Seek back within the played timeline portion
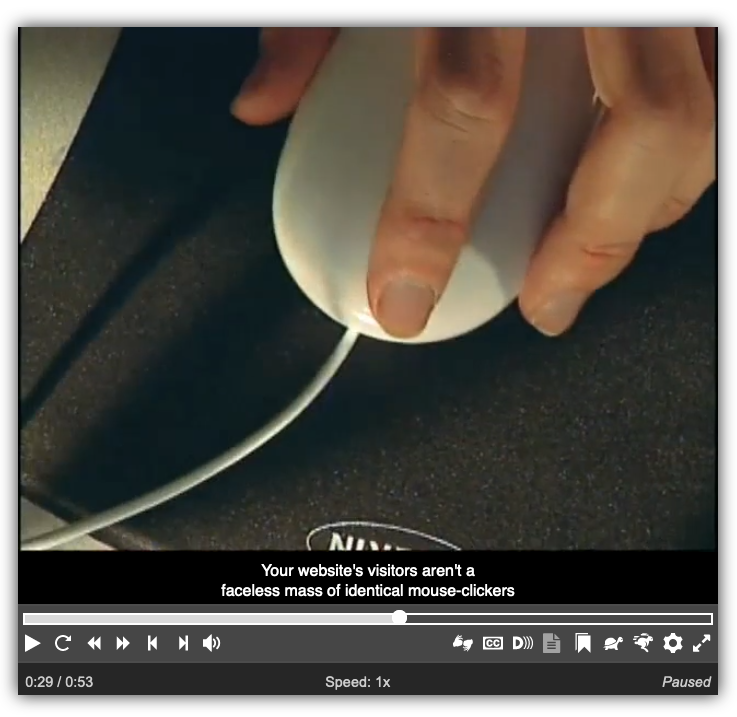The image size is (737, 717). pyautogui.click(x=208, y=618)
